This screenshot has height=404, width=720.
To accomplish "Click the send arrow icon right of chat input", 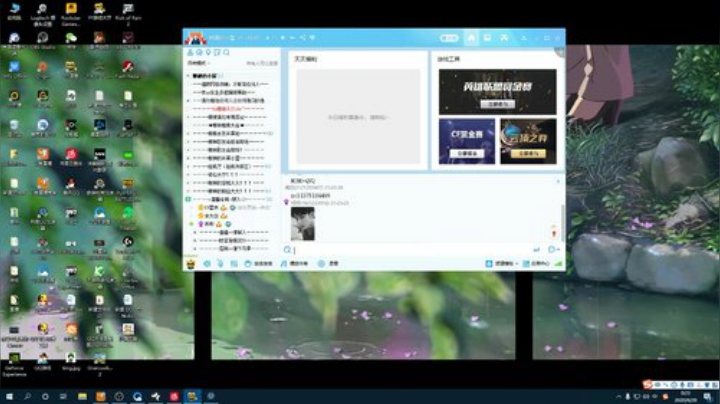I will point(536,250).
